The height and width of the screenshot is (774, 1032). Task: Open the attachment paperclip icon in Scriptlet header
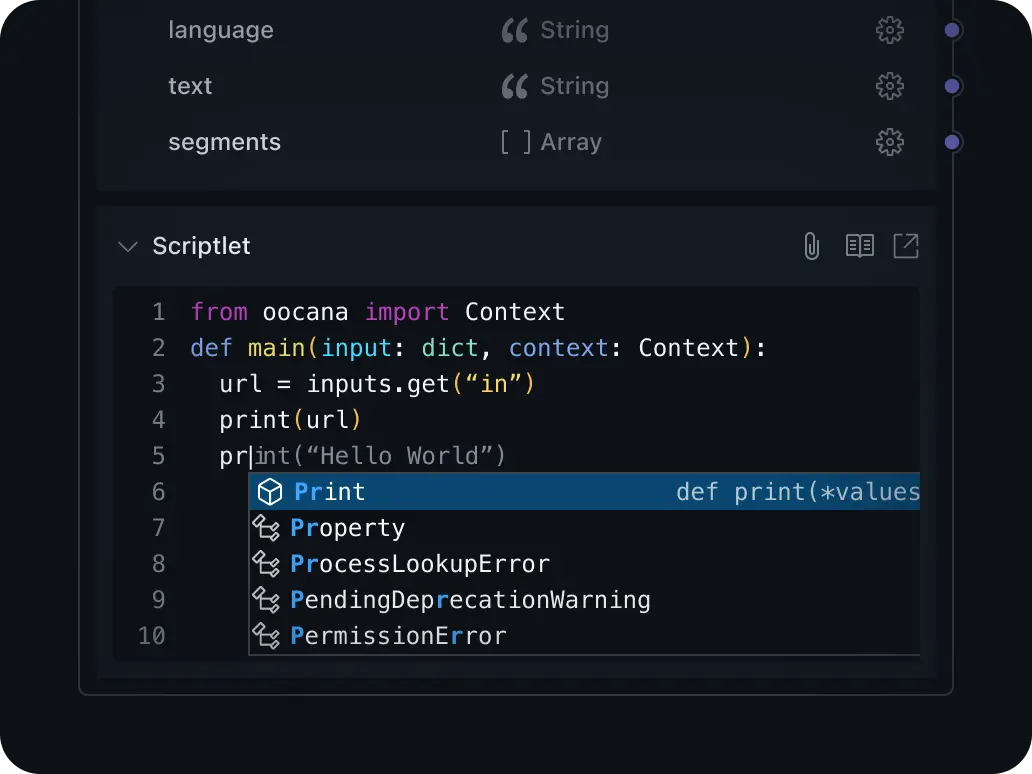(811, 245)
